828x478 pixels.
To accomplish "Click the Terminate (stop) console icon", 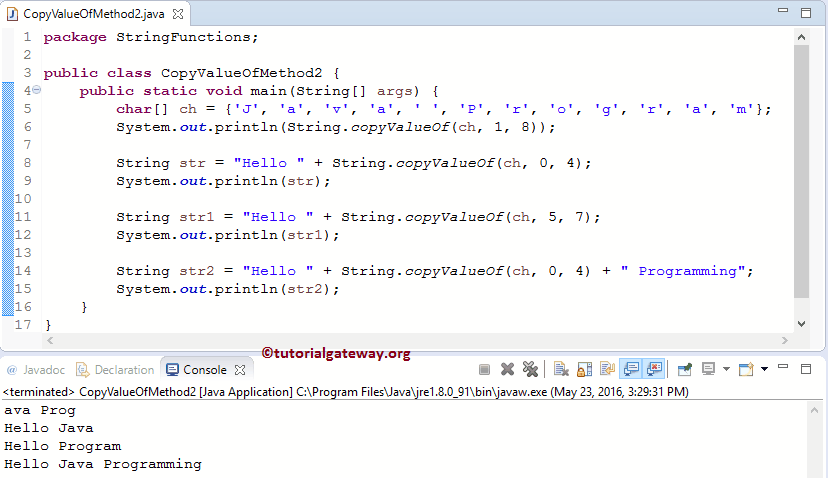I will [x=484, y=370].
